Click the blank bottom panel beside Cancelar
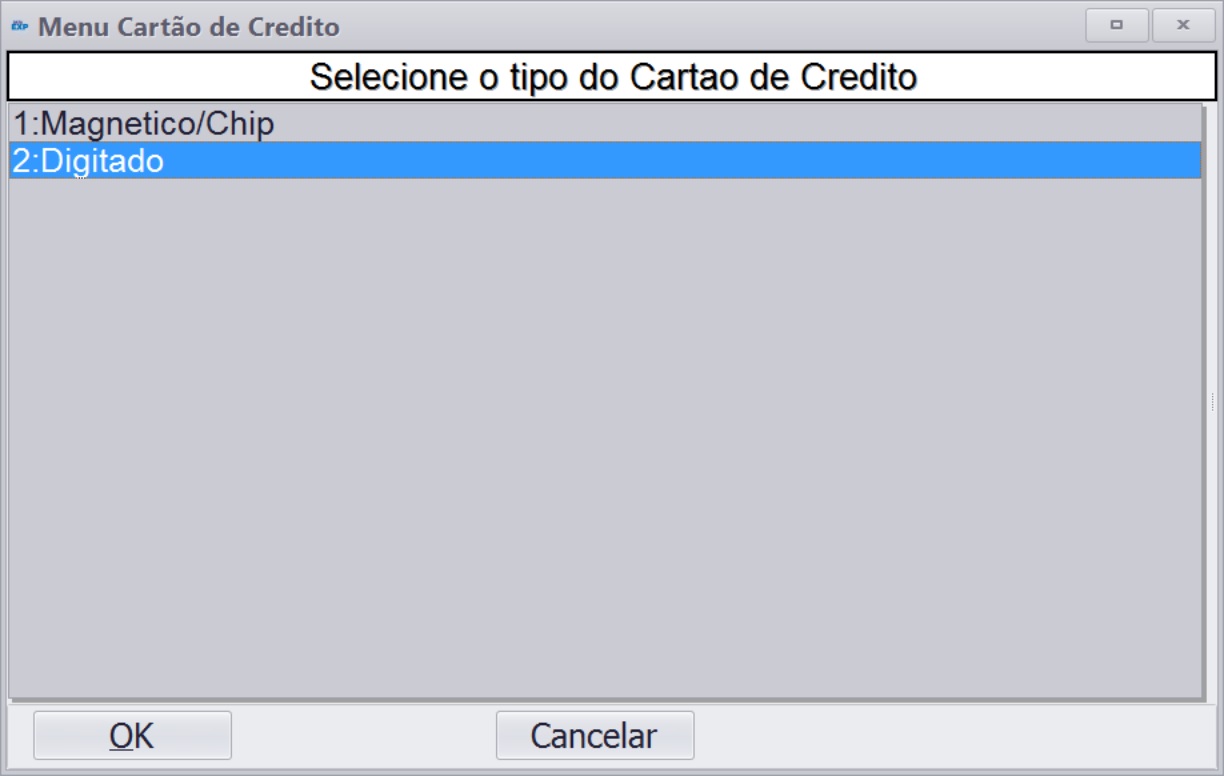The width and height of the screenshot is (1224, 776). [955, 736]
